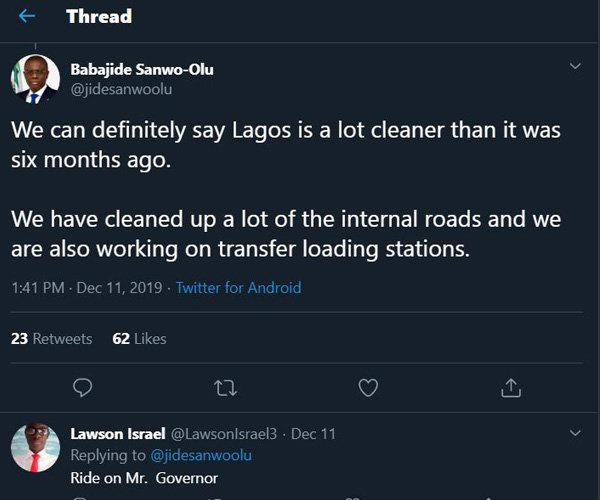Share the tweet via share icon
Screen dimensions: 600x500
tap(510, 386)
